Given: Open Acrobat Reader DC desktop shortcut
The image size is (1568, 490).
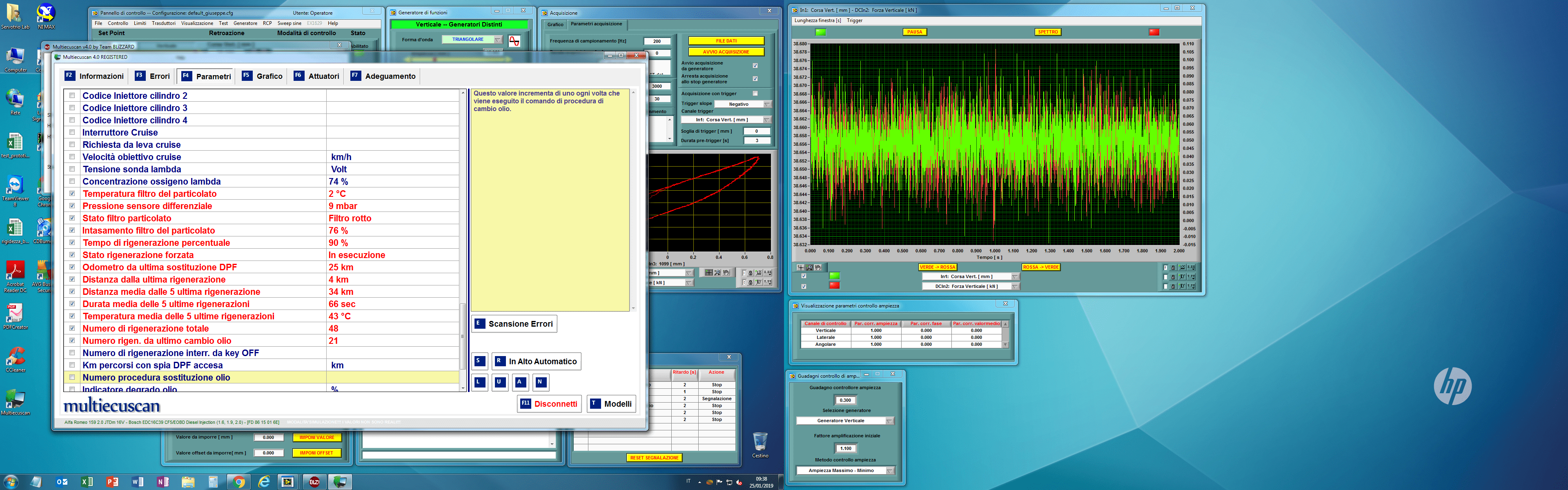Looking at the screenshot, I should point(15,277).
